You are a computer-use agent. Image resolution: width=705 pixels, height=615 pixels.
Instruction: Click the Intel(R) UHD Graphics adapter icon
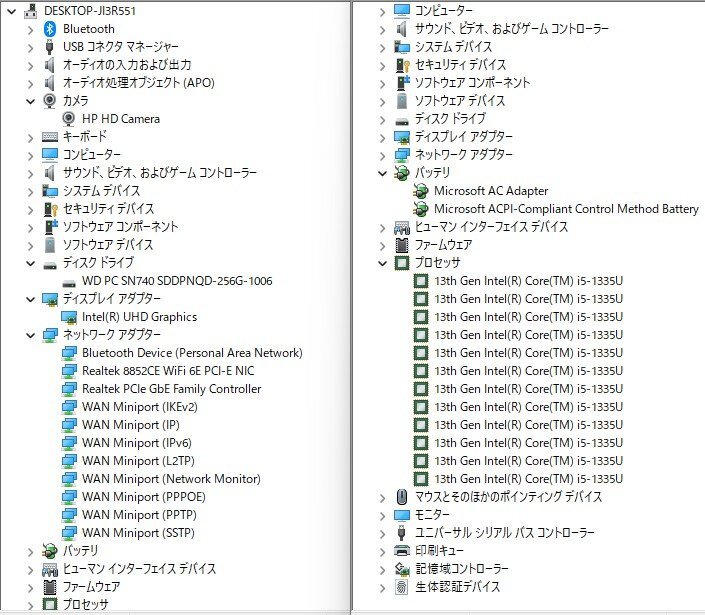pos(69,317)
